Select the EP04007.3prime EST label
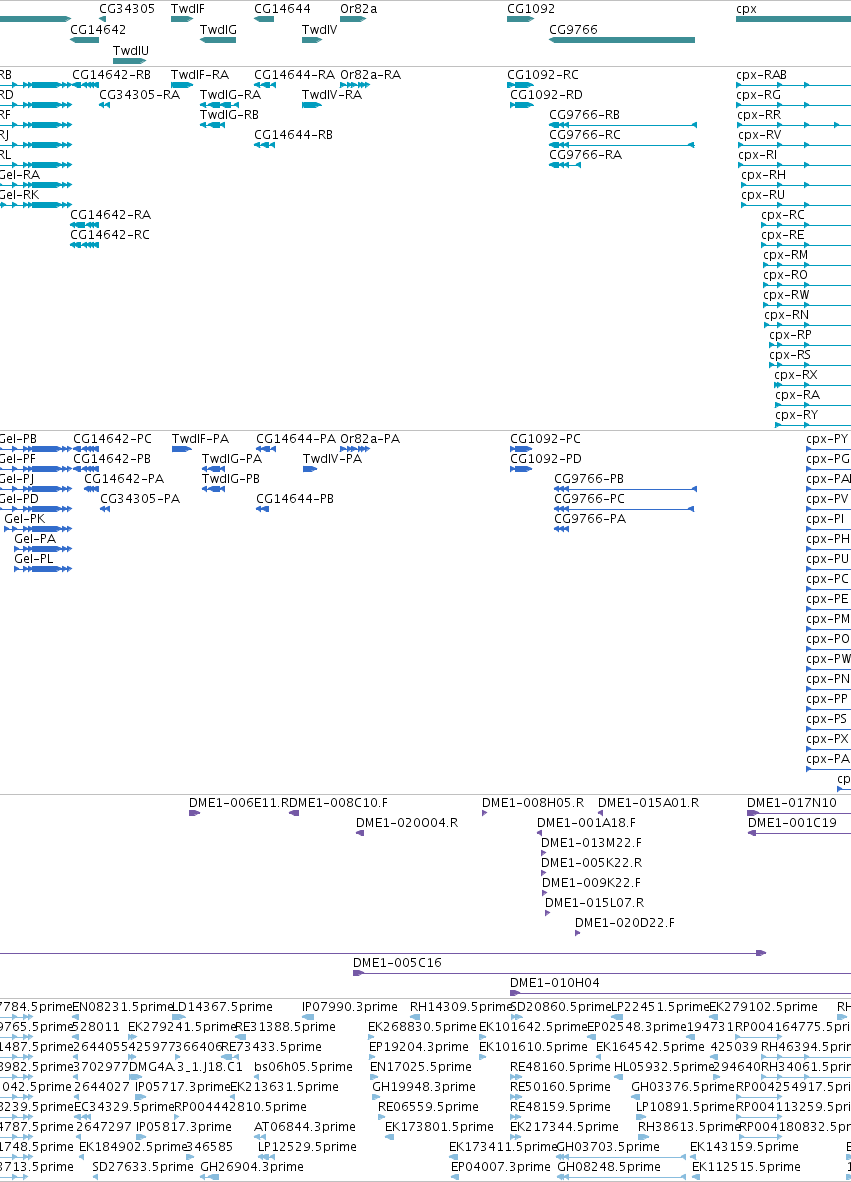This screenshot has height=1182, width=851. 500,1167
